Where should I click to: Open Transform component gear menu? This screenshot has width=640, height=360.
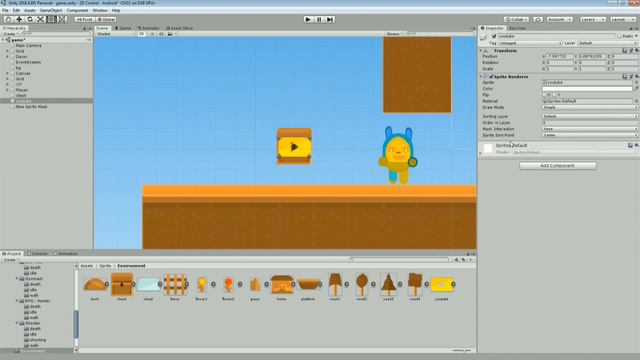click(x=636, y=51)
